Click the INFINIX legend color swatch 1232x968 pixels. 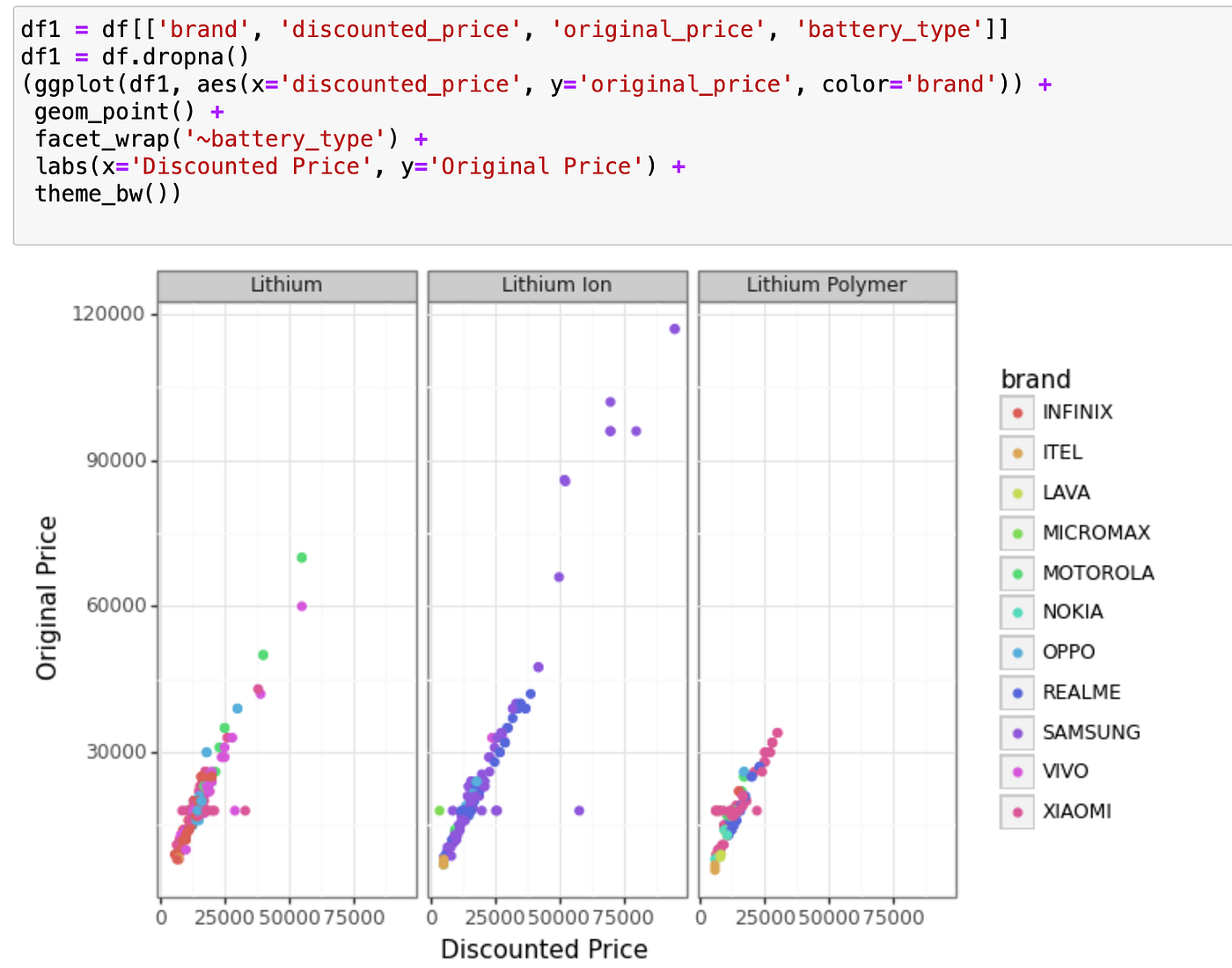click(1017, 413)
